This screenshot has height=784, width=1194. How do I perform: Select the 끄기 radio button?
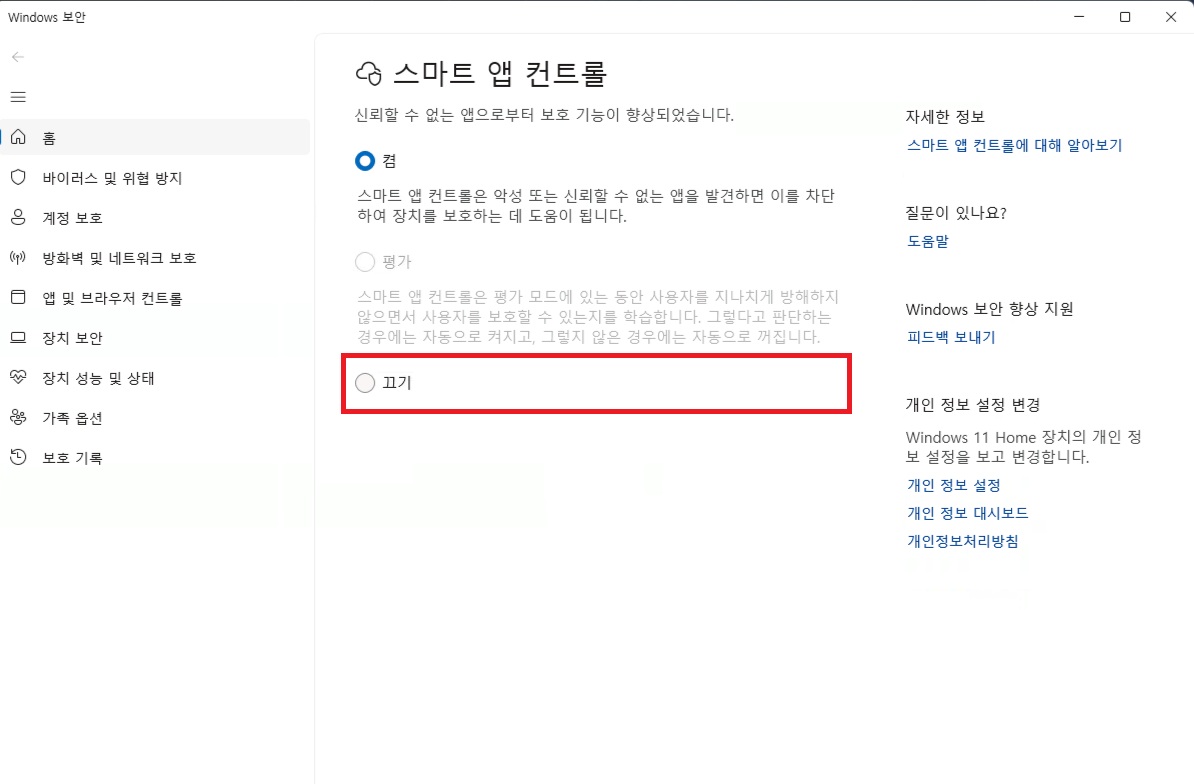click(x=365, y=383)
